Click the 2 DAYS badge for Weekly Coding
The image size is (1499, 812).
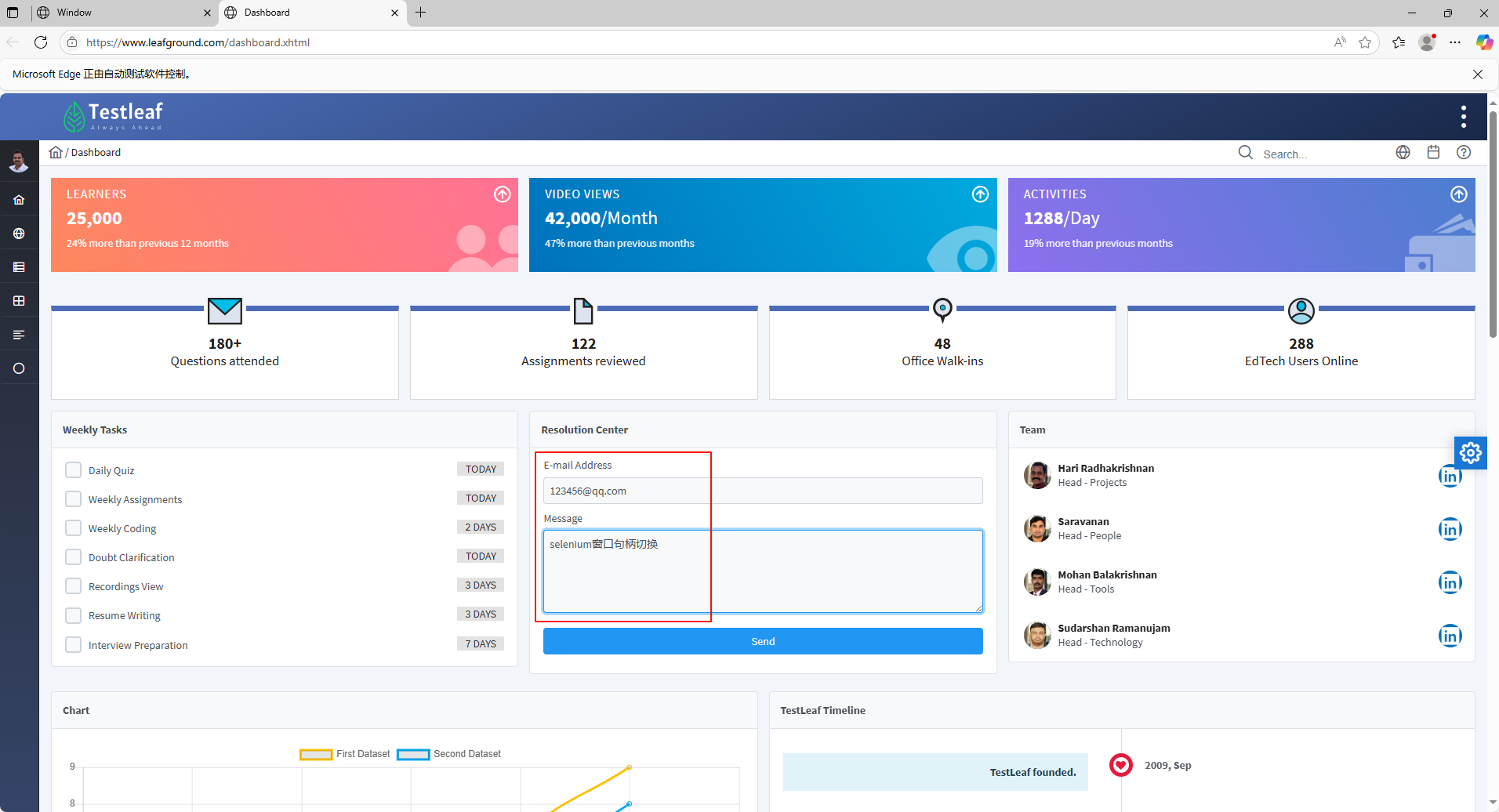[x=480, y=527]
